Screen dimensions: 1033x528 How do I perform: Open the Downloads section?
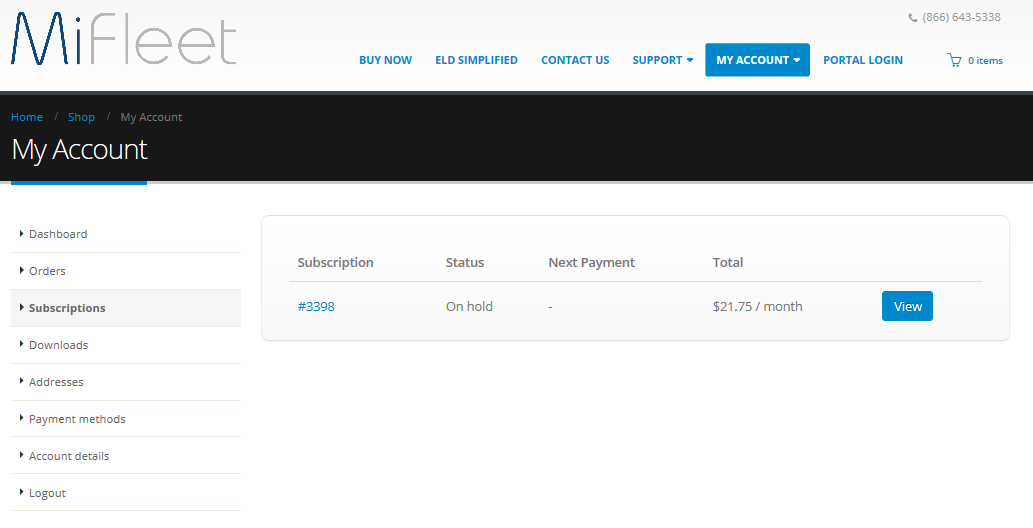pos(58,345)
